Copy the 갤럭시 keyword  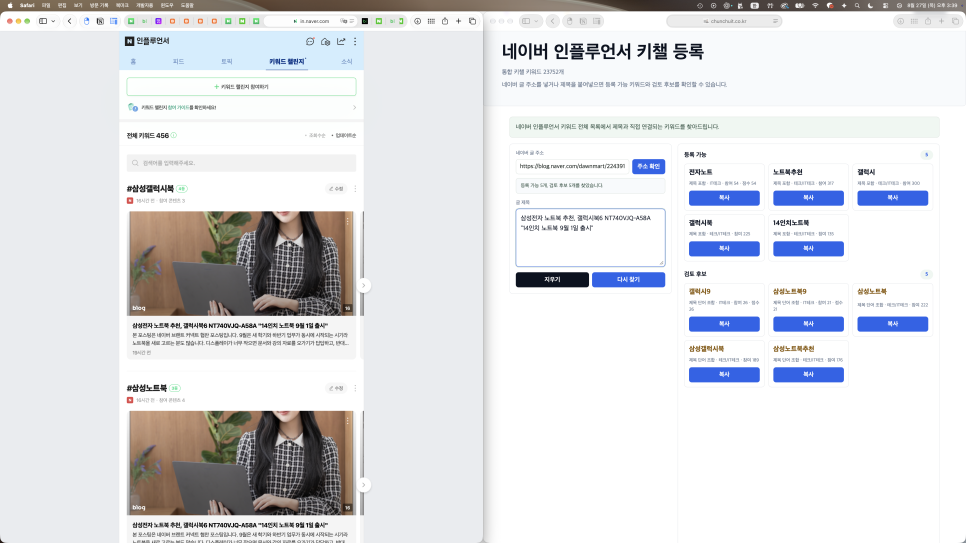893,198
